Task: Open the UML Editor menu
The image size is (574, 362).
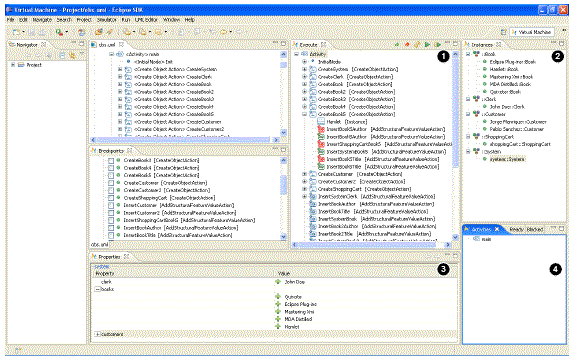Action: coord(146,20)
